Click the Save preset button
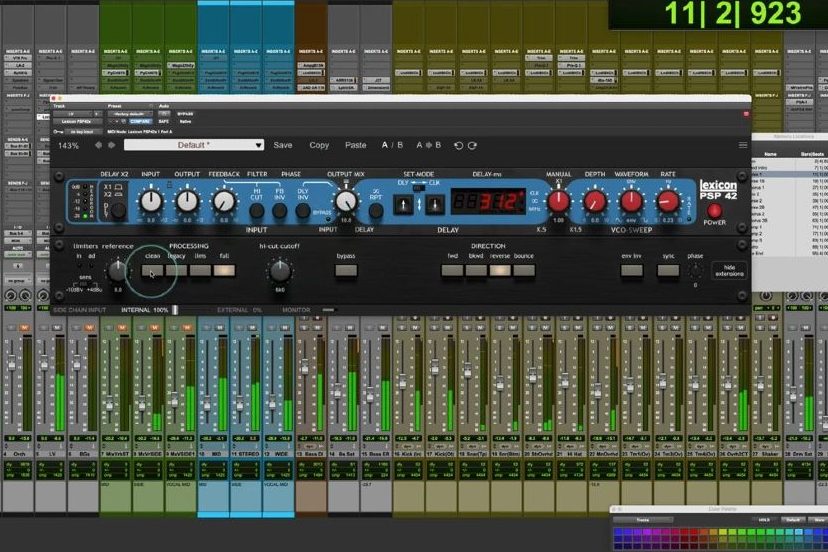 point(283,145)
